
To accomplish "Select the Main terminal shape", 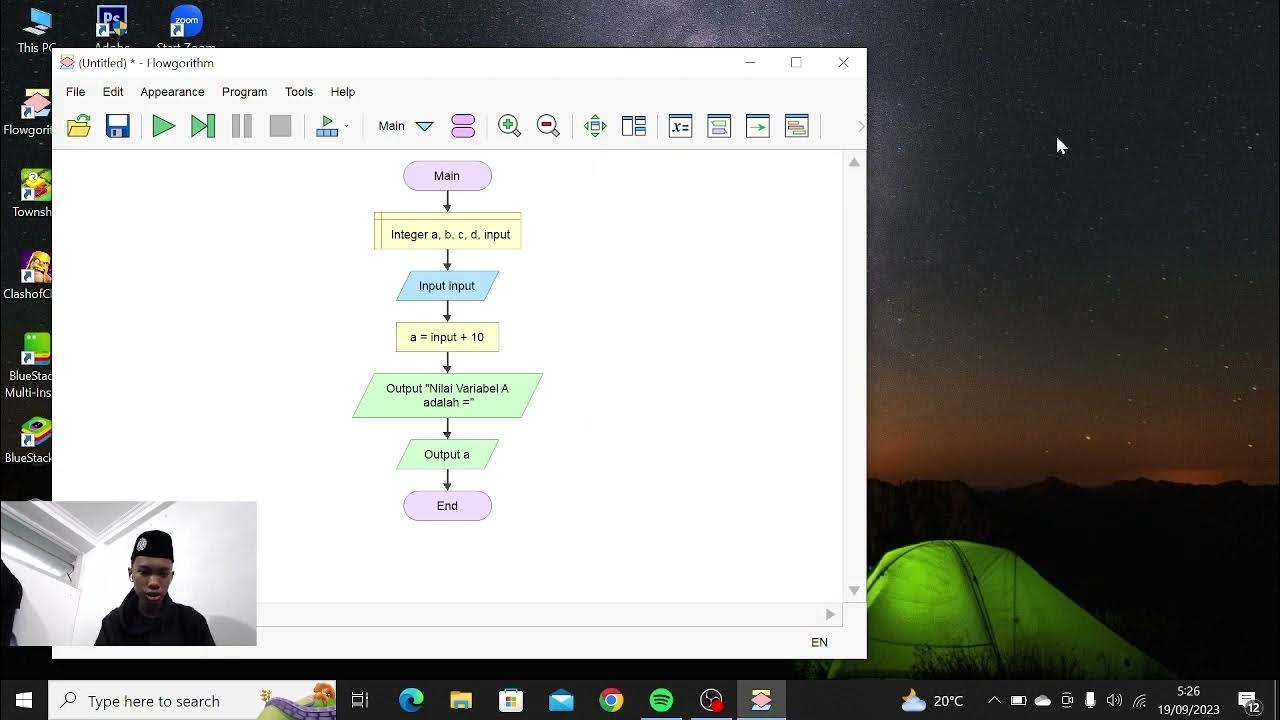I will [x=447, y=176].
